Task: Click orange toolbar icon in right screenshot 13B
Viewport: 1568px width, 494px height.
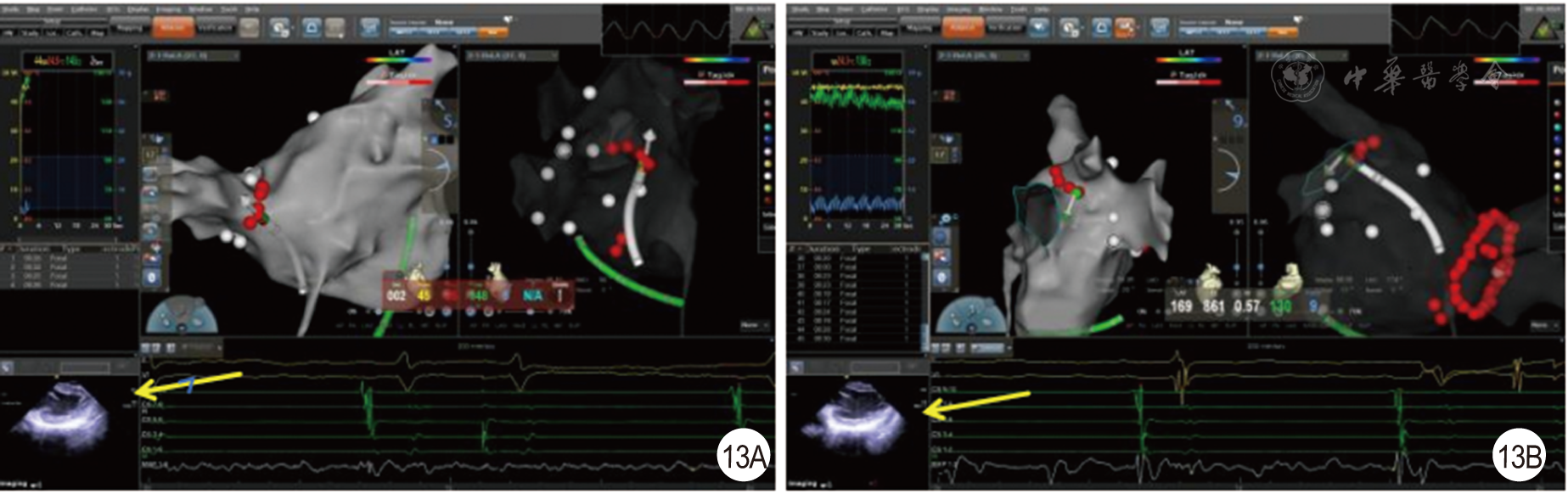Action: 1125,28
